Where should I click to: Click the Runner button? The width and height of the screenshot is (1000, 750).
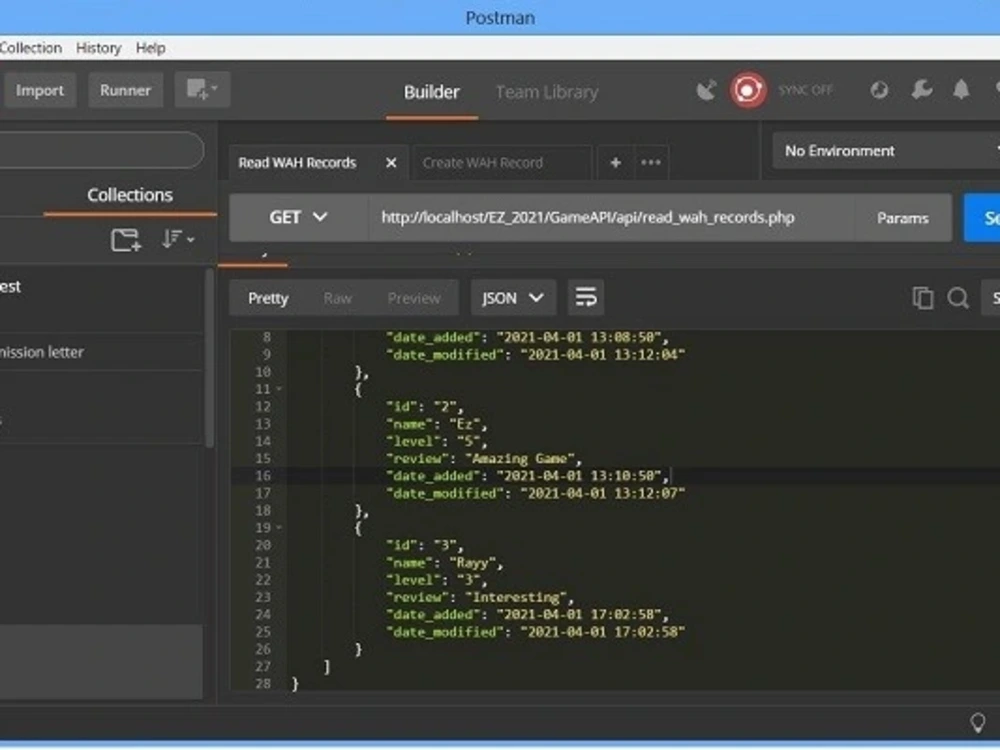(x=125, y=91)
